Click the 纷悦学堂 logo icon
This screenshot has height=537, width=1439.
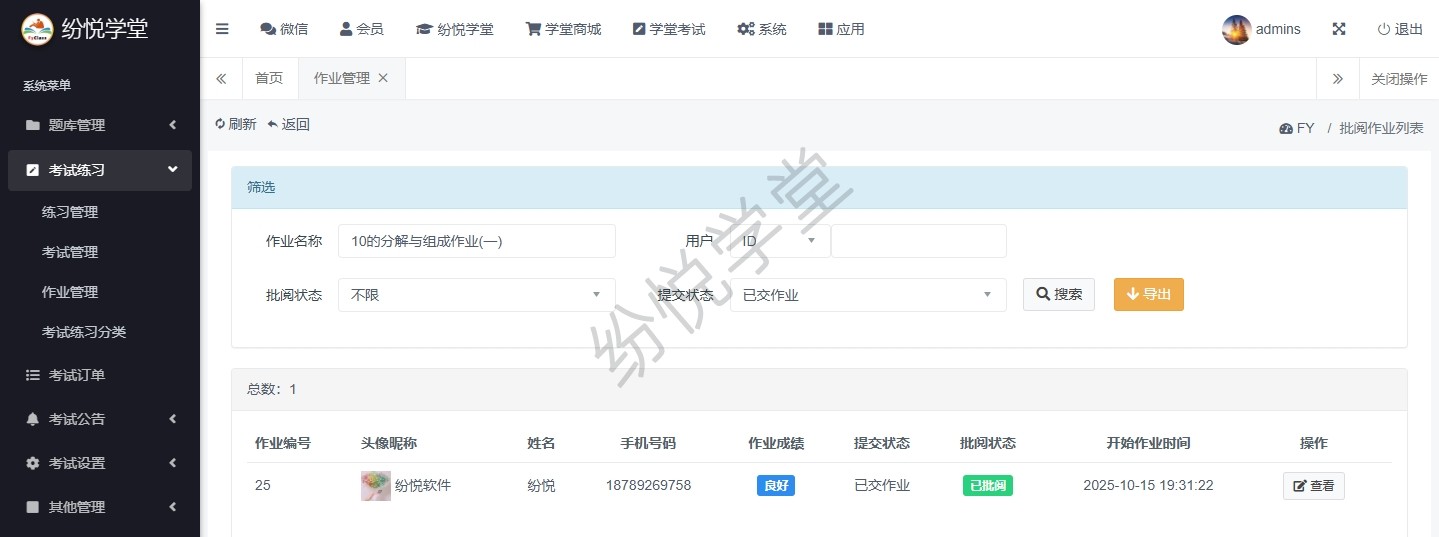point(38,29)
